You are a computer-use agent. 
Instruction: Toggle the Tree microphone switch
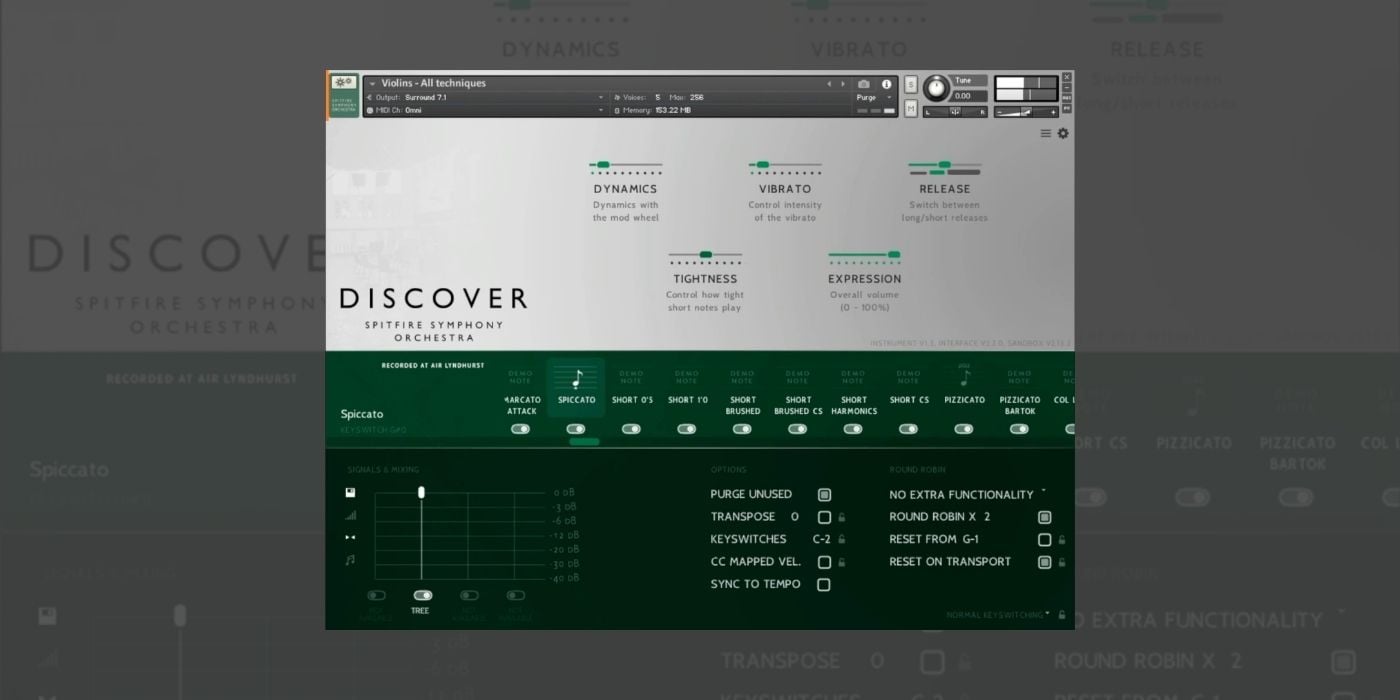(422, 595)
